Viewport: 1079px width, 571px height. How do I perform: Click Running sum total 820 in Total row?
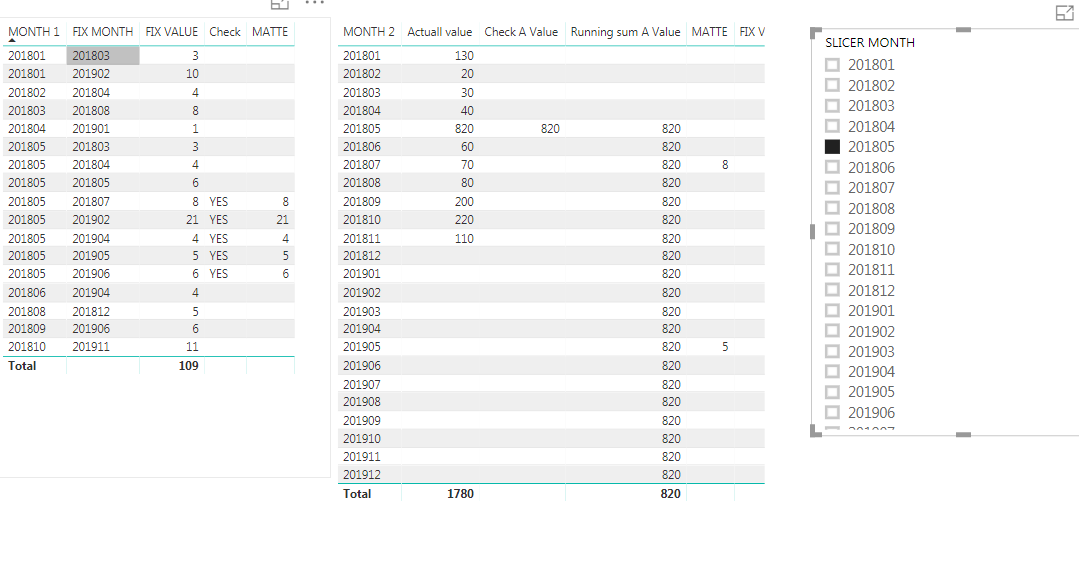[x=670, y=494]
